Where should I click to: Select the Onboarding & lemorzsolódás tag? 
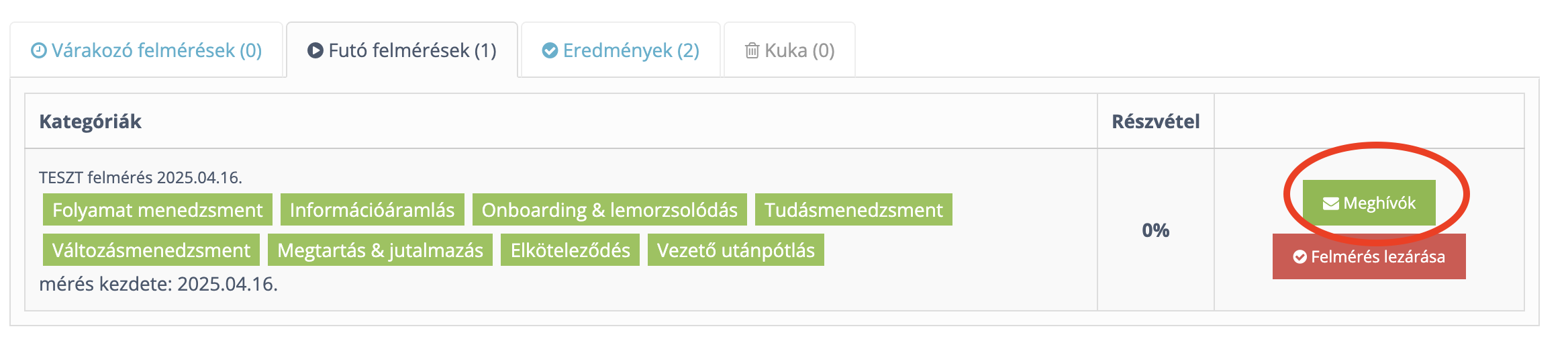(609, 210)
